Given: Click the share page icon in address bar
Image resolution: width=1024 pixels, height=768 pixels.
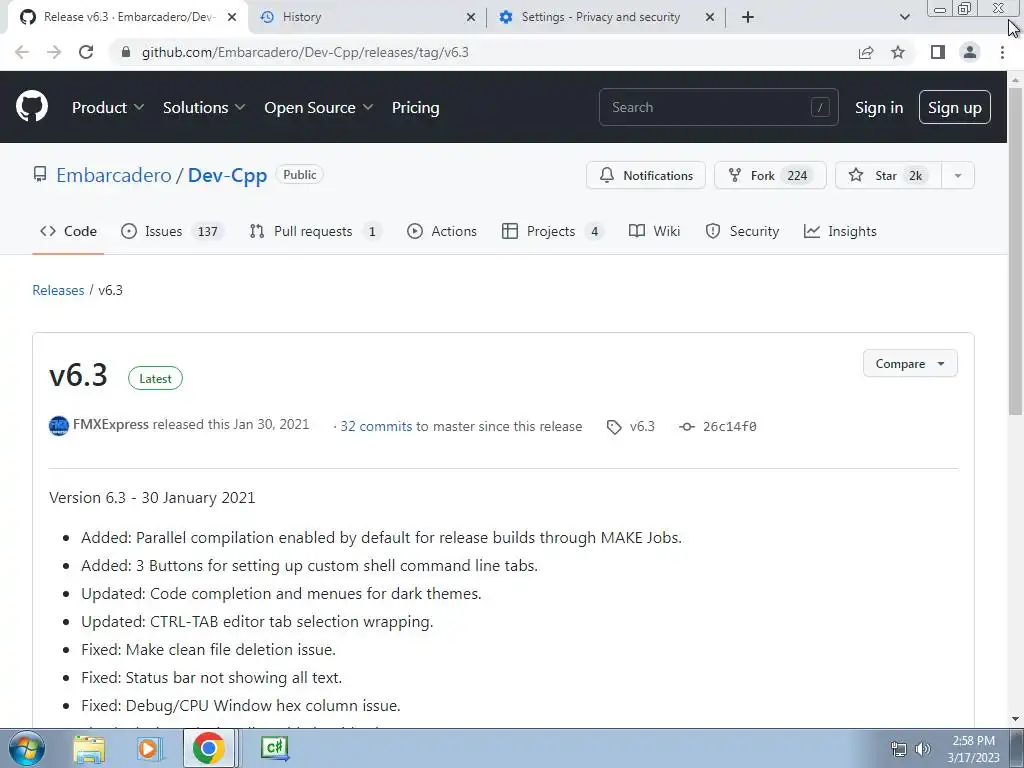Looking at the screenshot, I should [x=866, y=52].
